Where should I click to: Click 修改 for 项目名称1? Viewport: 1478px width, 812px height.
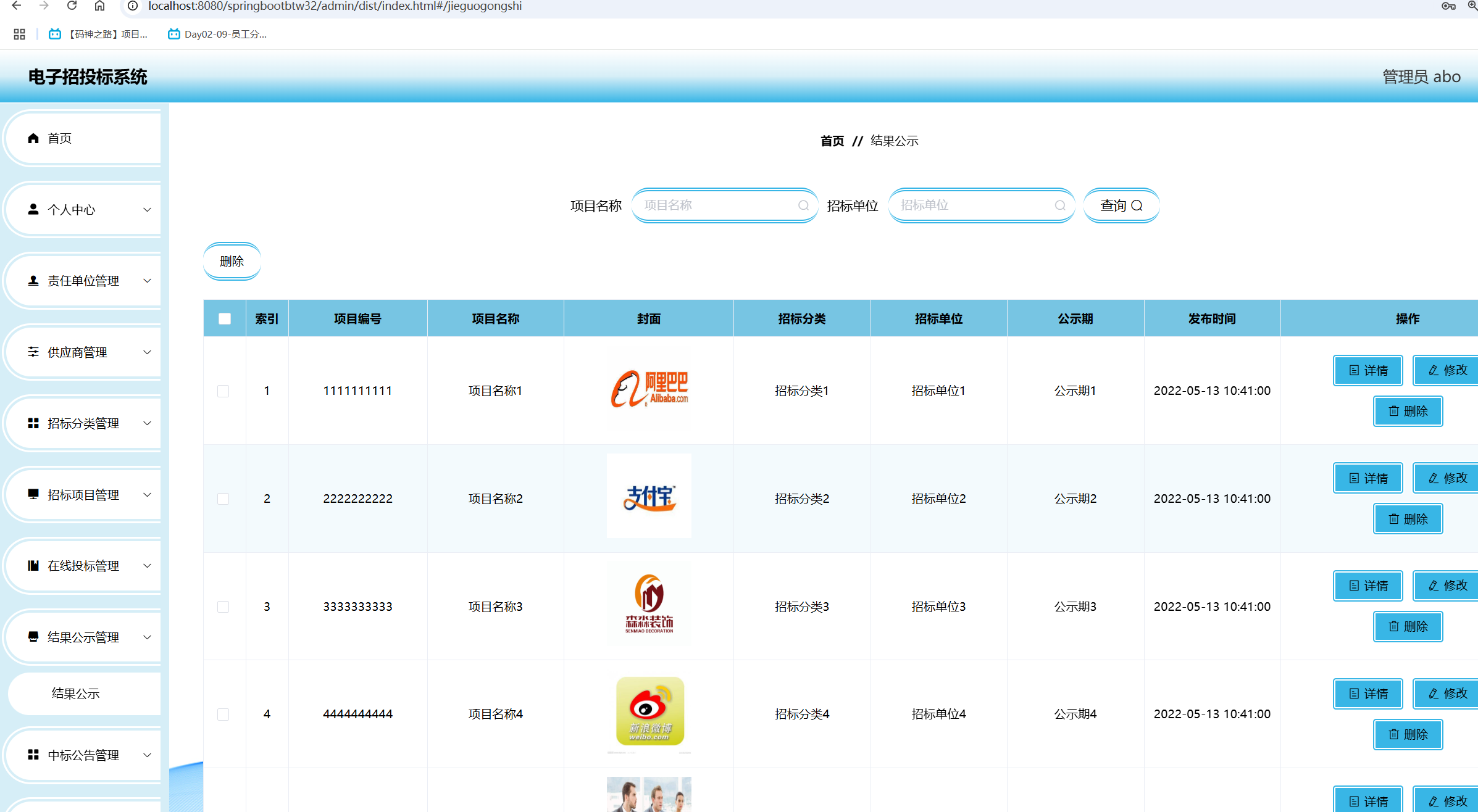coord(1446,370)
